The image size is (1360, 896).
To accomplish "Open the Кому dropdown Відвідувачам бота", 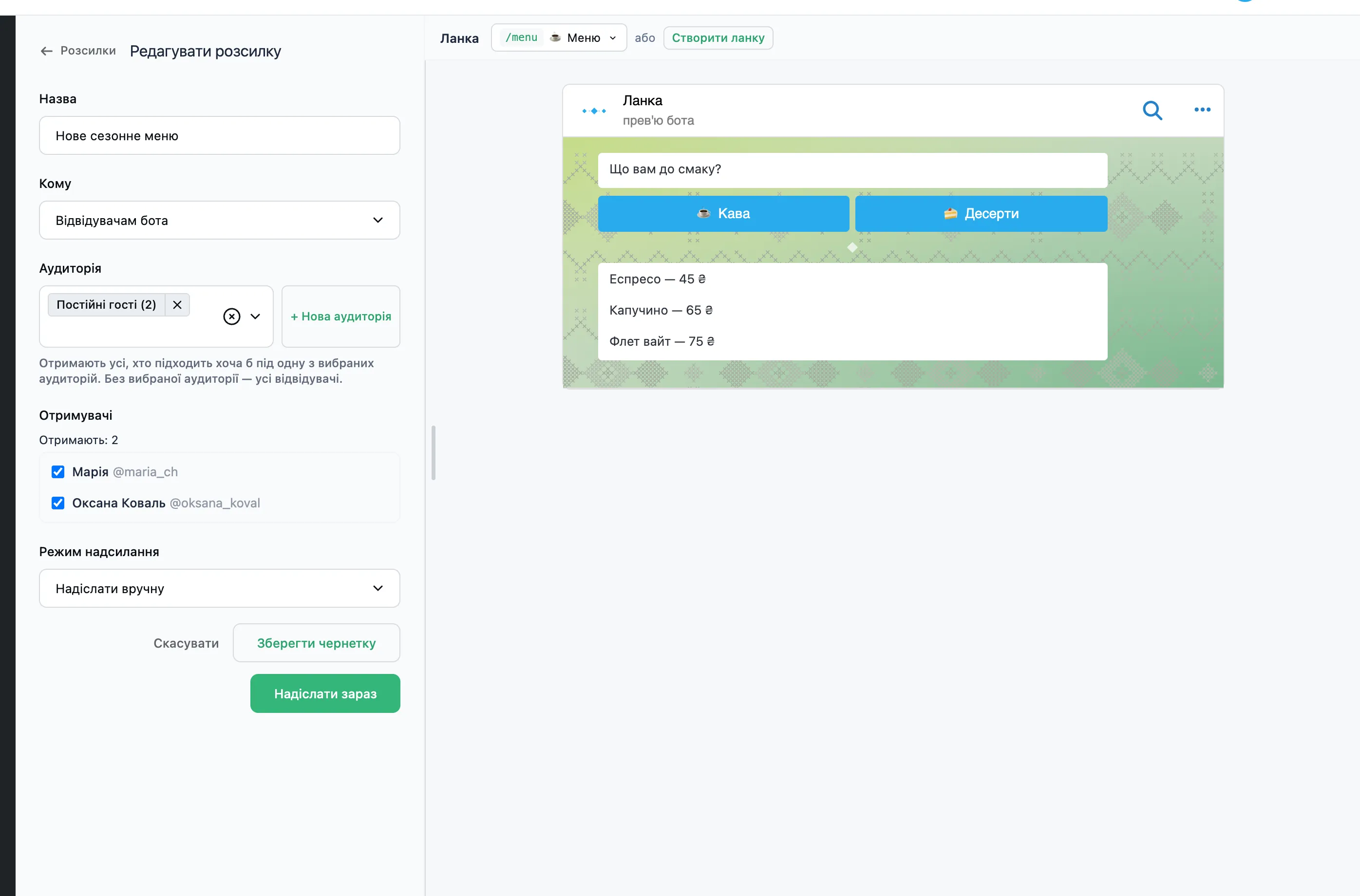I will pyautogui.click(x=219, y=220).
